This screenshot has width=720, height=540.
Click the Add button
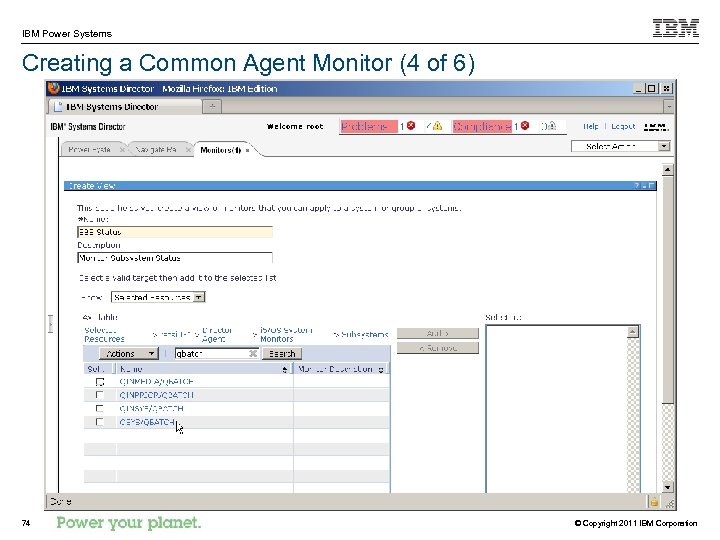pos(438,333)
